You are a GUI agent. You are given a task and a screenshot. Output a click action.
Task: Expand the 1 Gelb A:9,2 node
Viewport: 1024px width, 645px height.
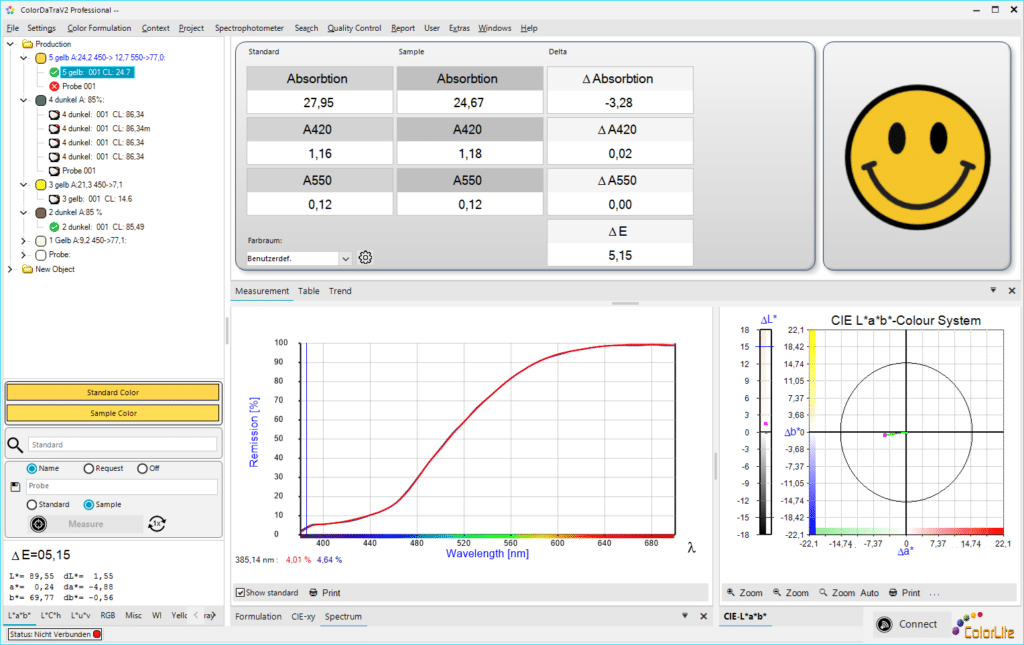(24, 241)
